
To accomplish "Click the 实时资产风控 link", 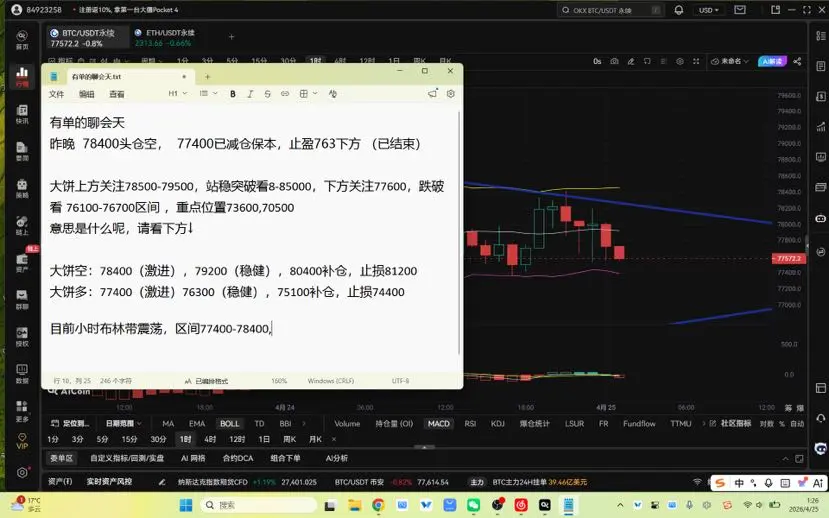I will tap(109, 482).
